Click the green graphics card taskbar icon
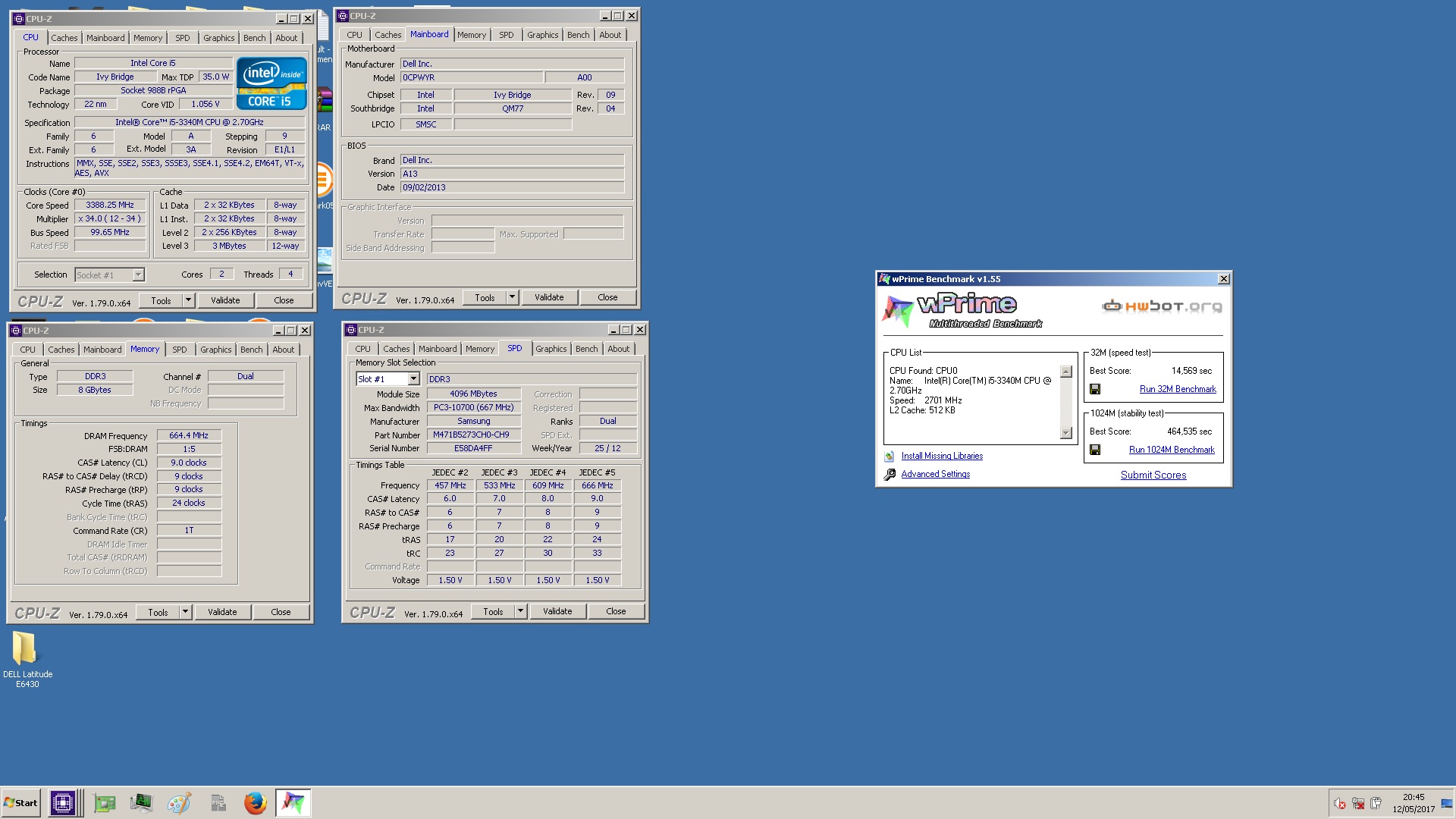 tap(104, 802)
